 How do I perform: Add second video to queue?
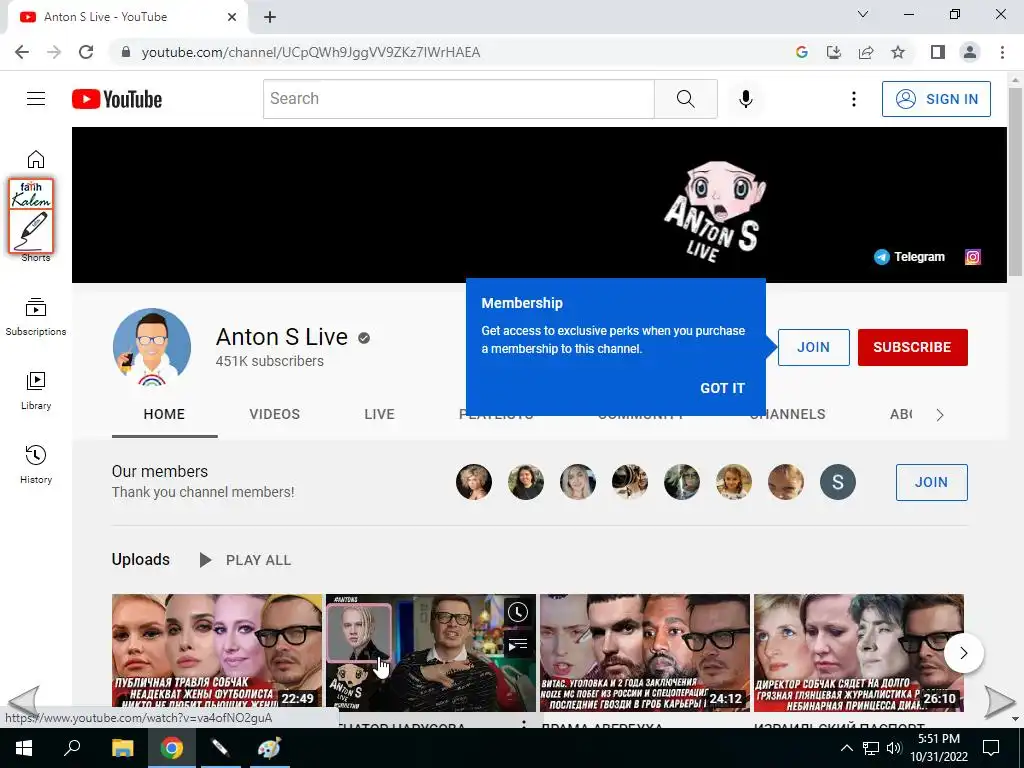518,645
